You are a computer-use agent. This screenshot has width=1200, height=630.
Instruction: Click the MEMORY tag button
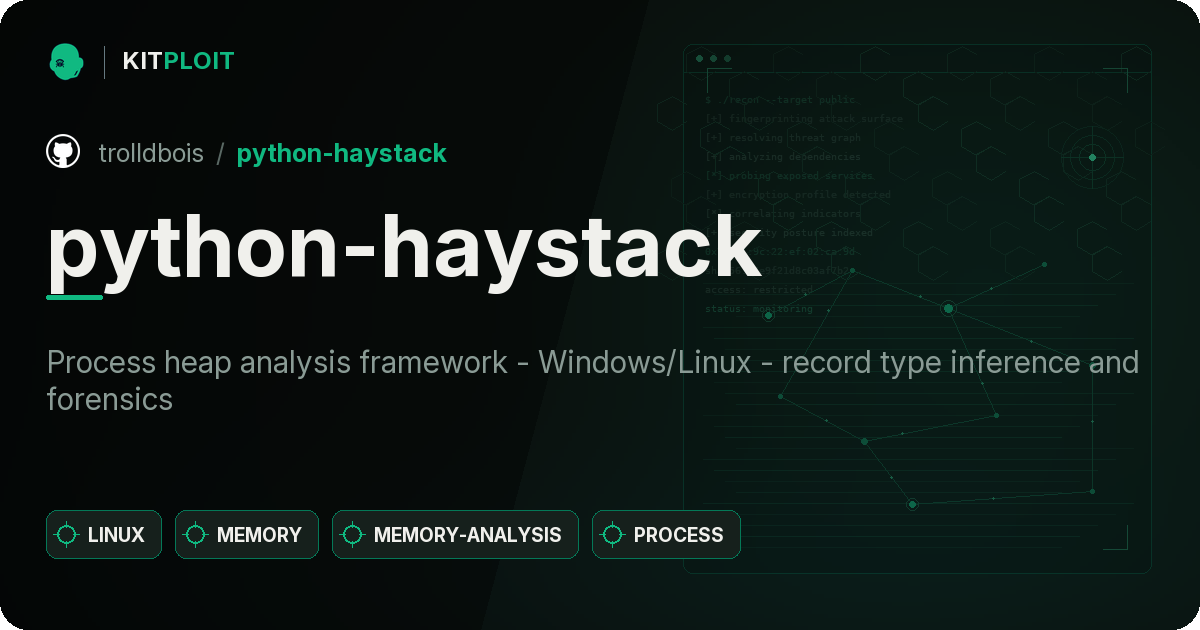point(247,535)
